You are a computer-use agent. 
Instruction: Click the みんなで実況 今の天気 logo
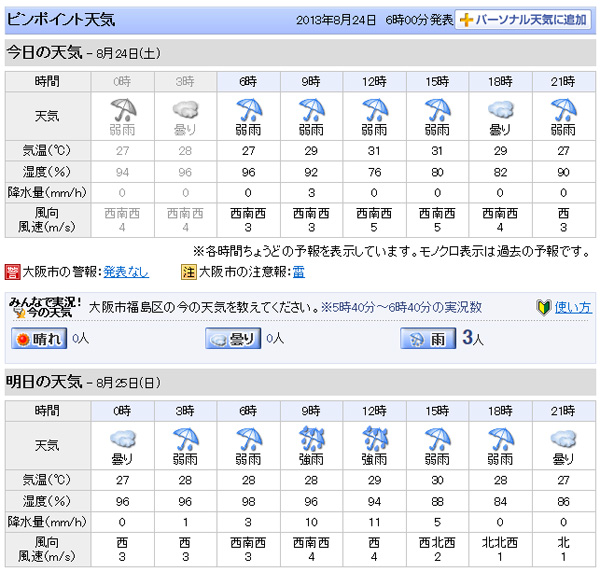coord(45,307)
